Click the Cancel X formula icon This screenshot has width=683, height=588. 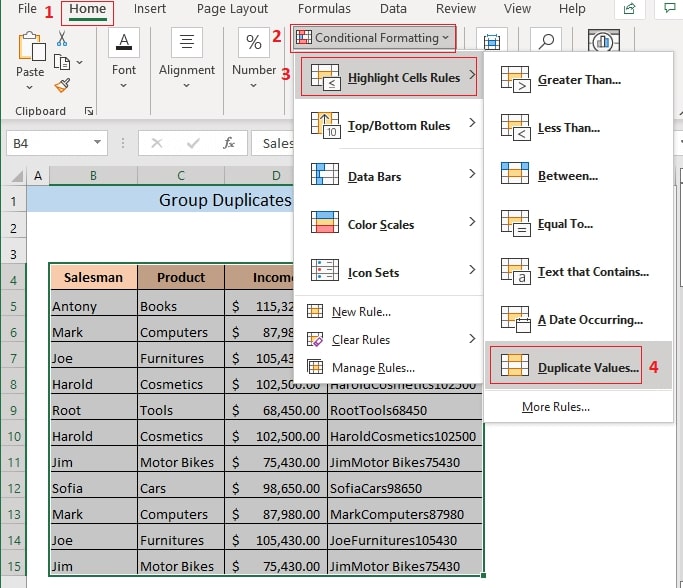157,143
